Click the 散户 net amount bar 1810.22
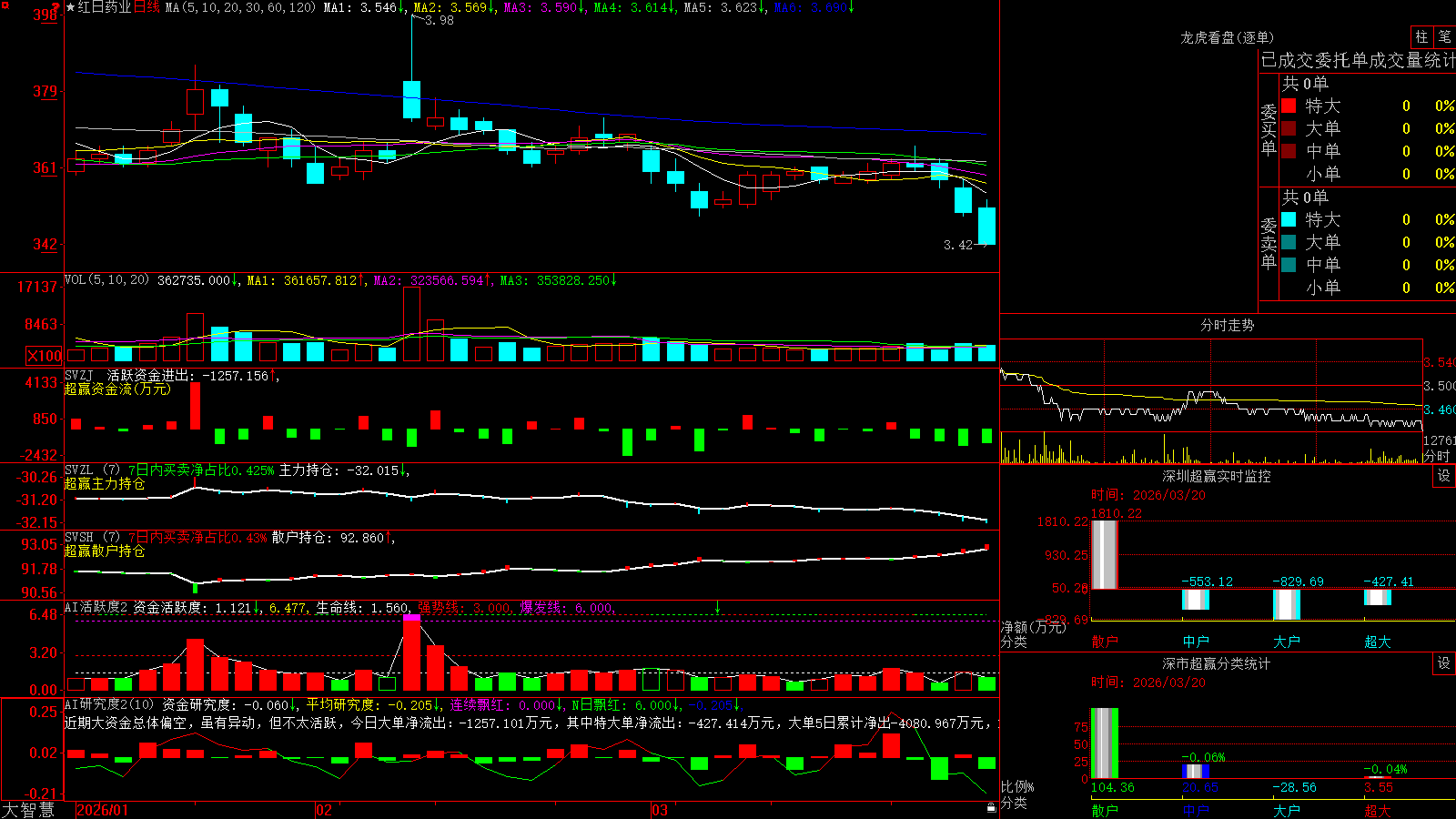 tap(1104, 554)
